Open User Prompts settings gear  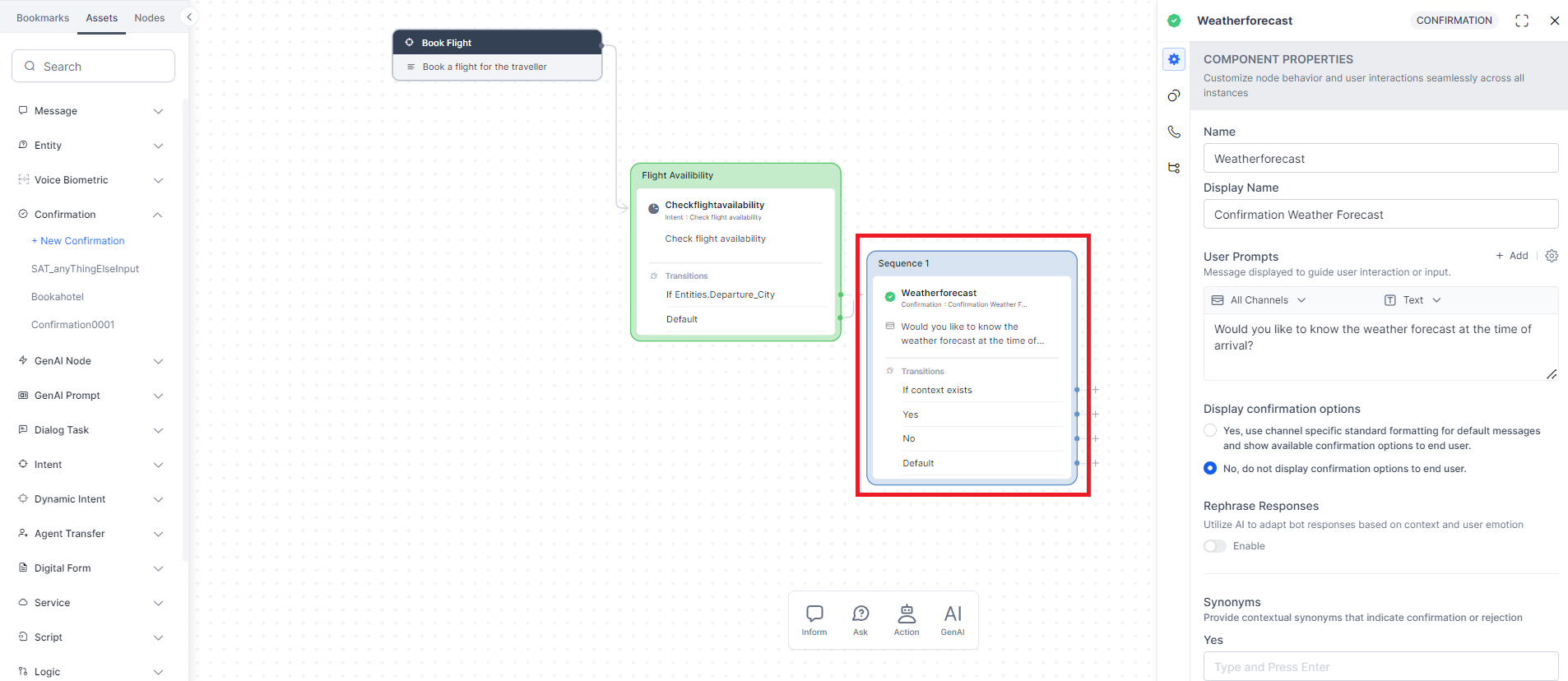pyautogui.click(x=1552, y=256)
